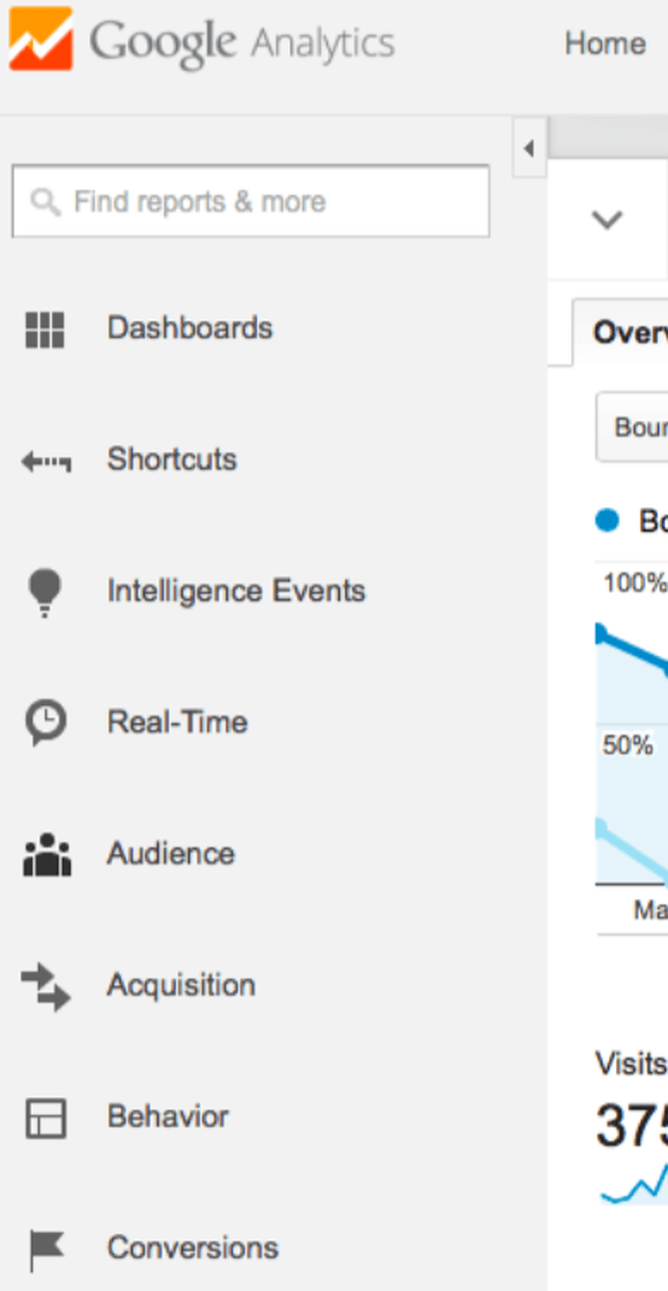Viewport: 668px width, 1291px height.
Task: Click the Google Analytics logo icon
Action: click(41, 40)
